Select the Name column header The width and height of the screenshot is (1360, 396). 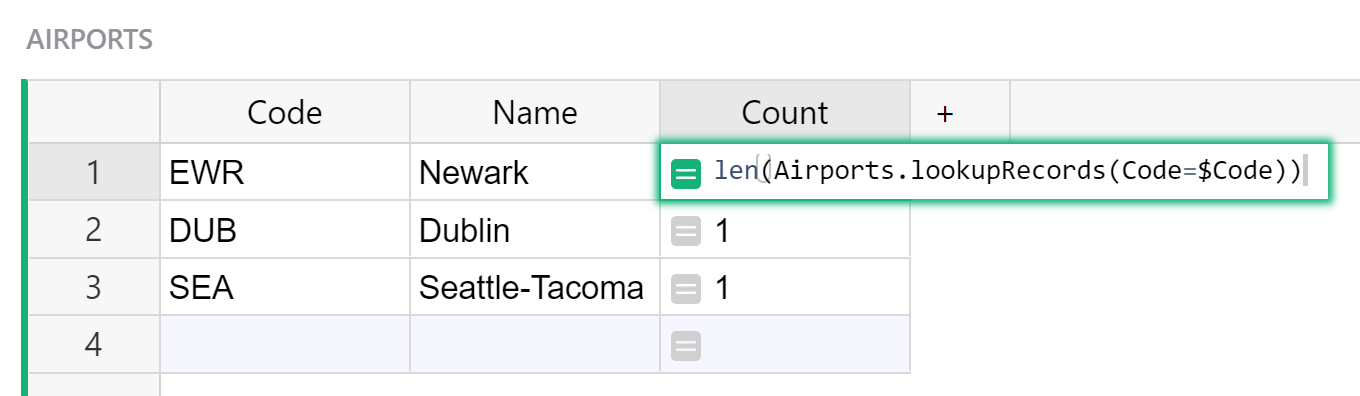click(535, 113)
